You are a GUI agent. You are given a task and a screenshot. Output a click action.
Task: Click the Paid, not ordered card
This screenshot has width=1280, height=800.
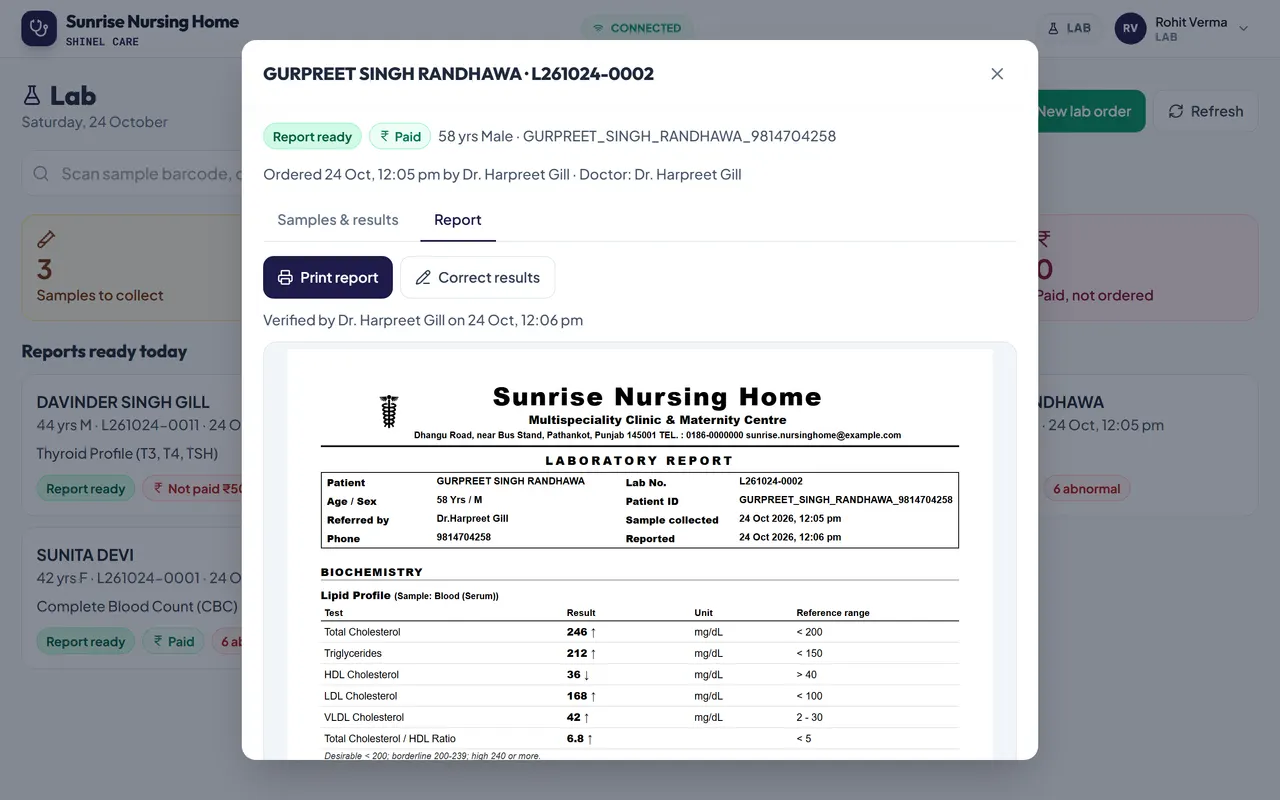click(x=1148, y=268)
